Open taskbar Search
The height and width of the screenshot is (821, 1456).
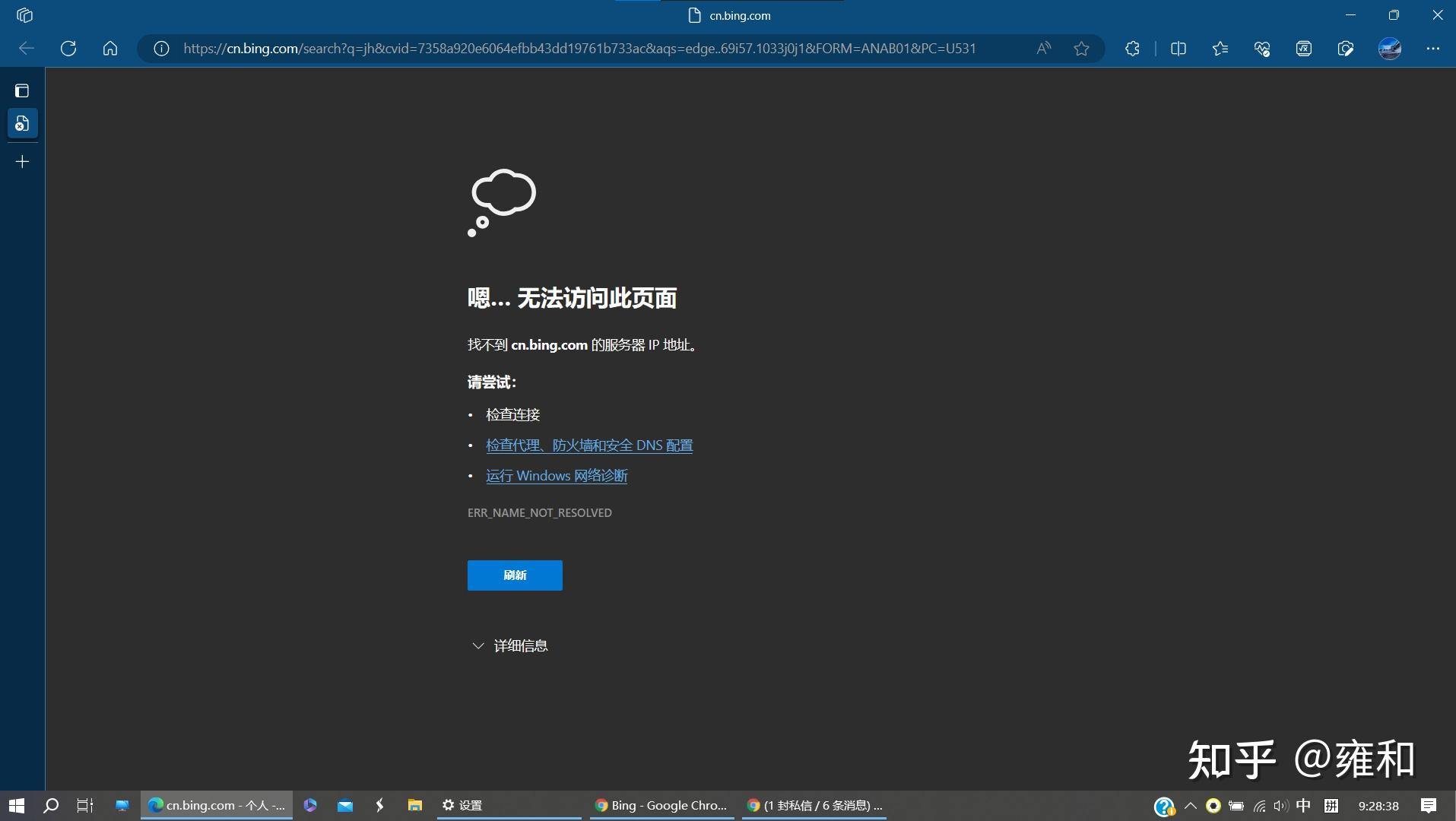(51, 806)
